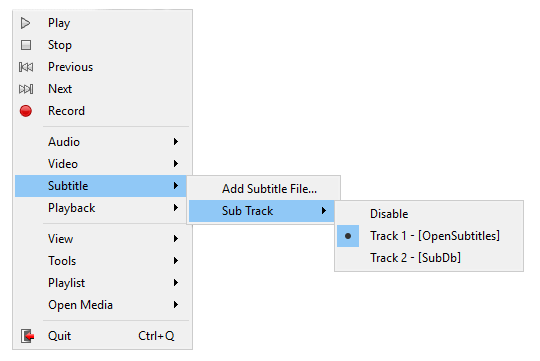Click the Previous track icon

click(x=26, y=67)
